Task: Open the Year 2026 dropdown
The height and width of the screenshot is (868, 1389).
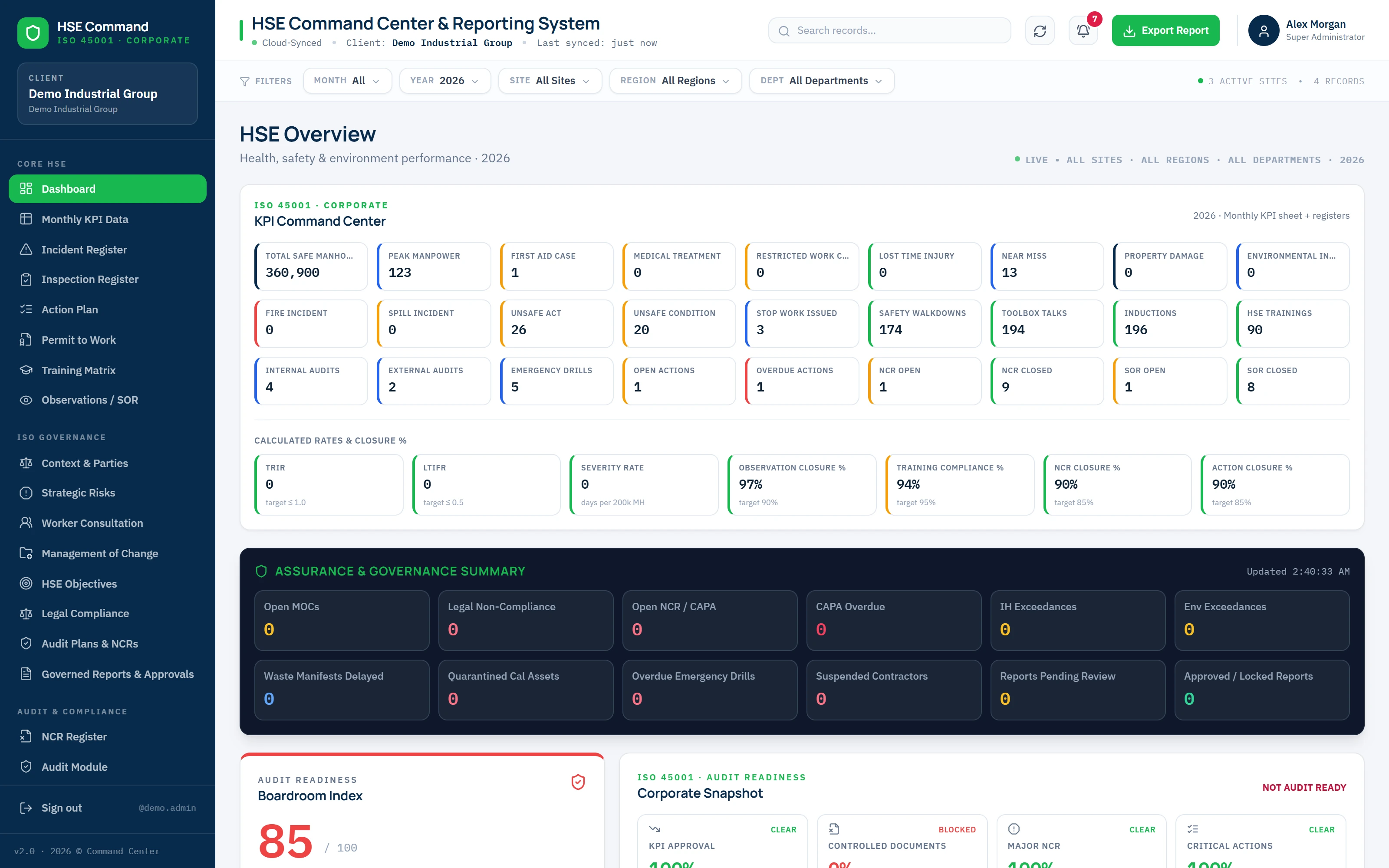Action: [445, 81]
